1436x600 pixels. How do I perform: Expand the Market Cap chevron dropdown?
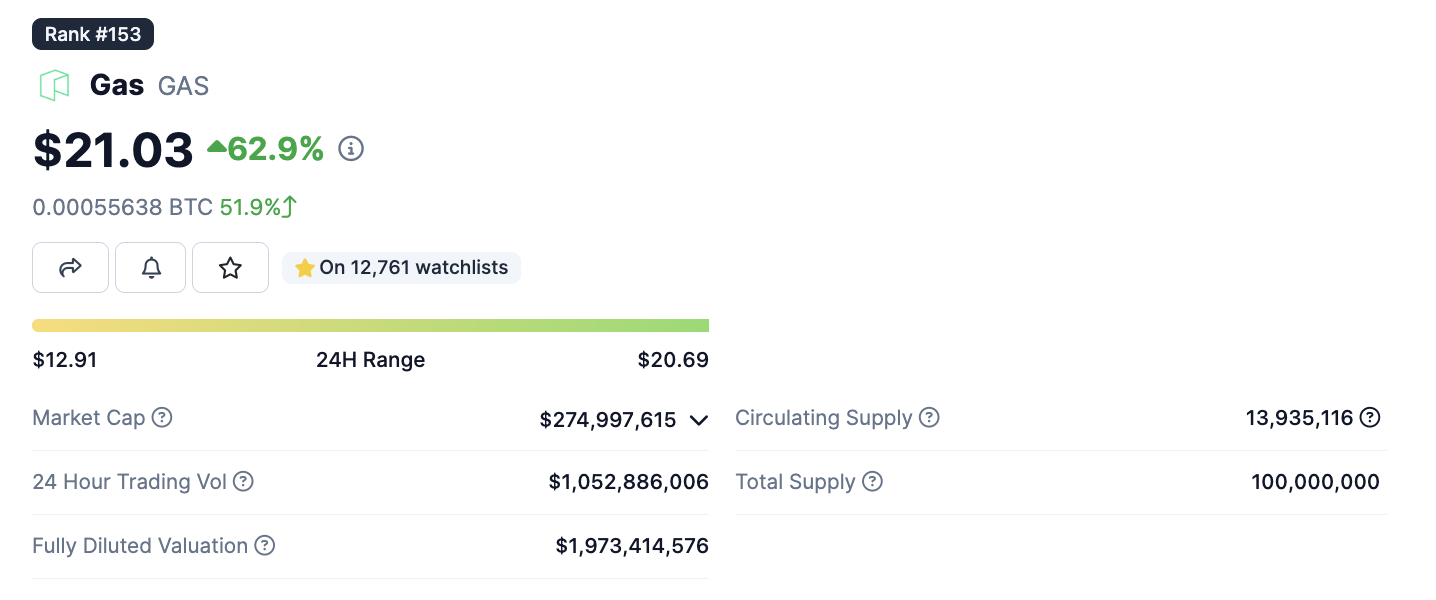tap(698, 420)
